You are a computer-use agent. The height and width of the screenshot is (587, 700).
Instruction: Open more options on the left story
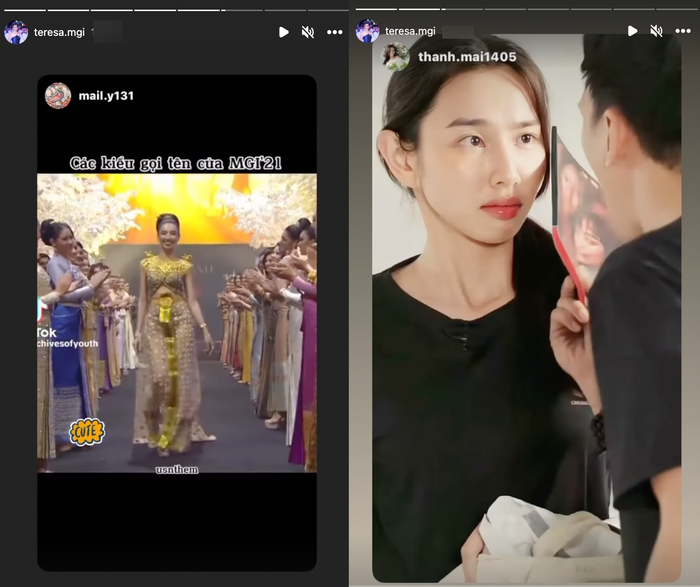(334, 32)
